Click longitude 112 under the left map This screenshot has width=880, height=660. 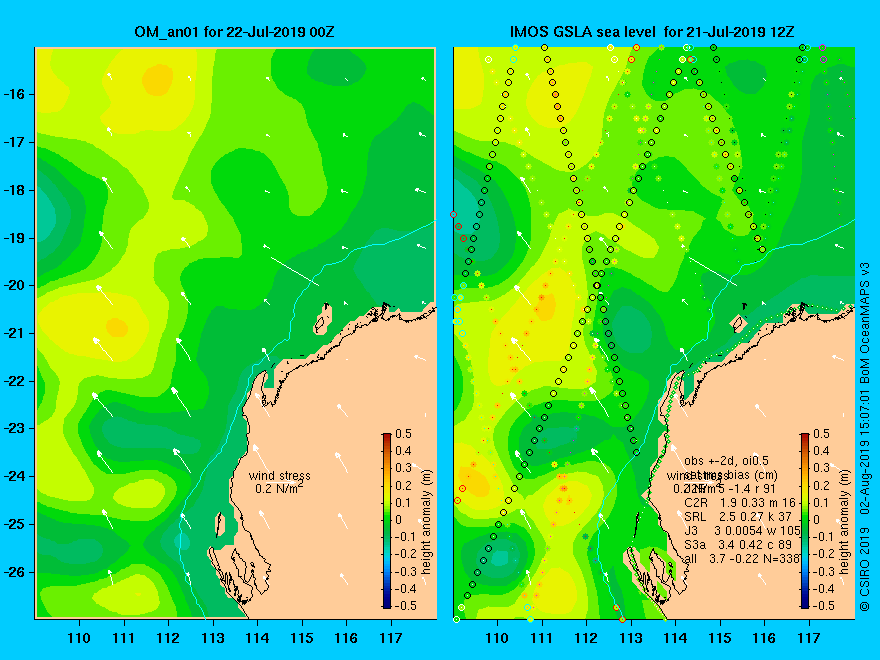point(168,638)
